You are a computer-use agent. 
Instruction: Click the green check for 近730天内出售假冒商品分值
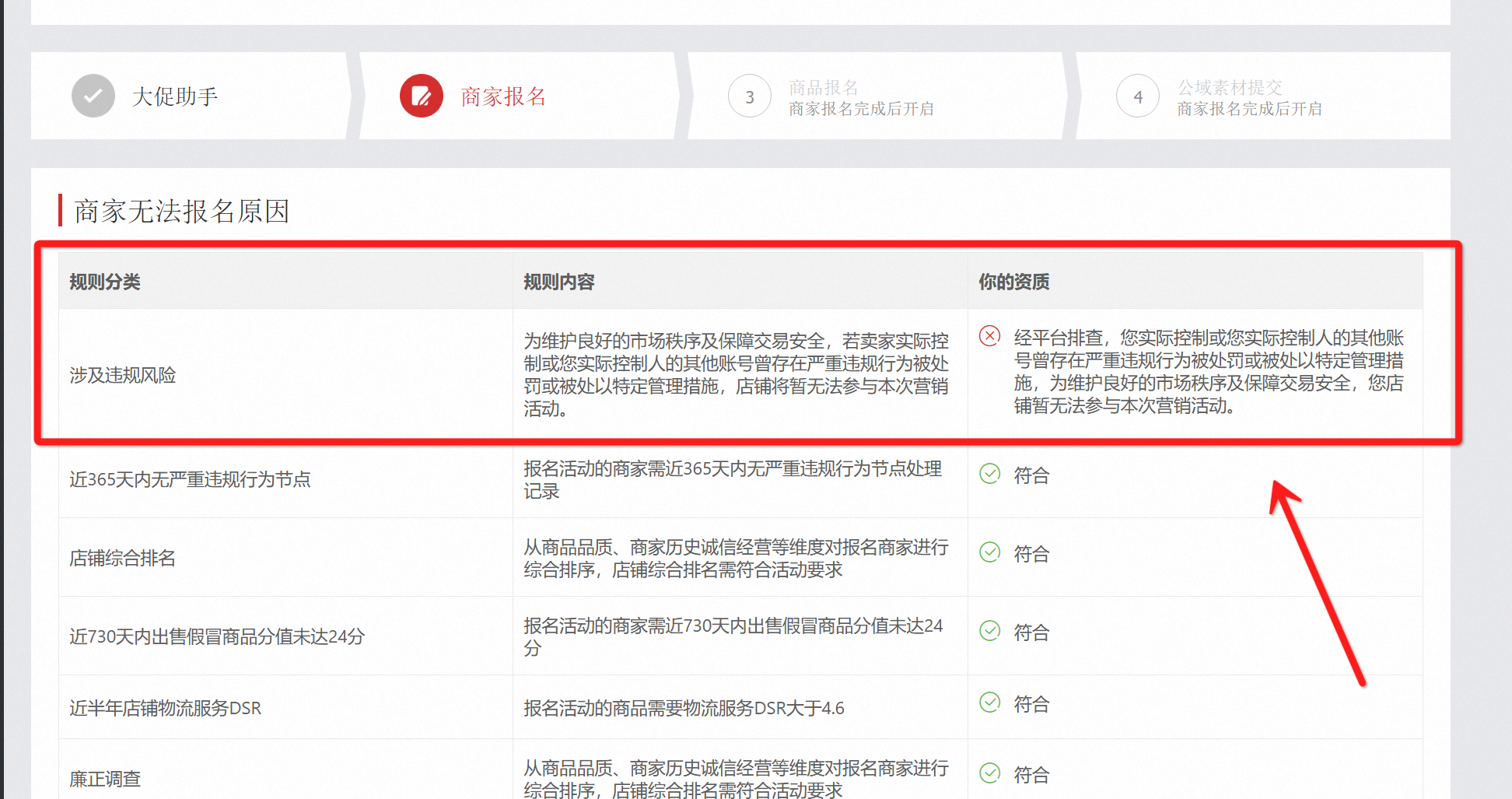pyautogui.click(x=990, y=631)
